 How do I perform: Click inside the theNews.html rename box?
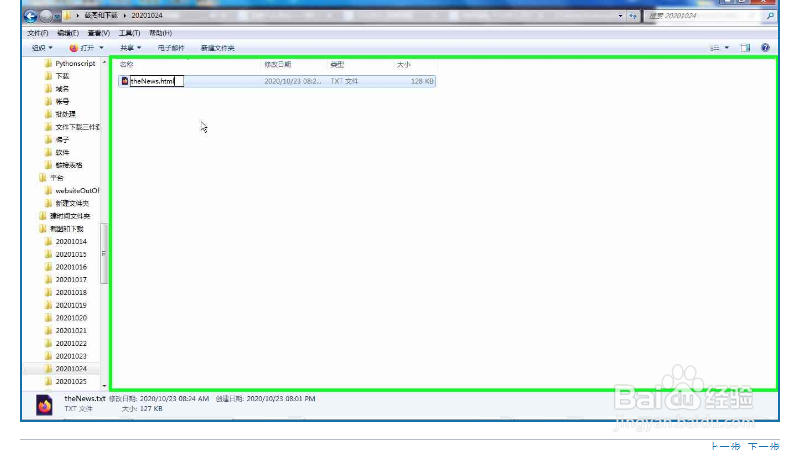[x=157, y=81]
